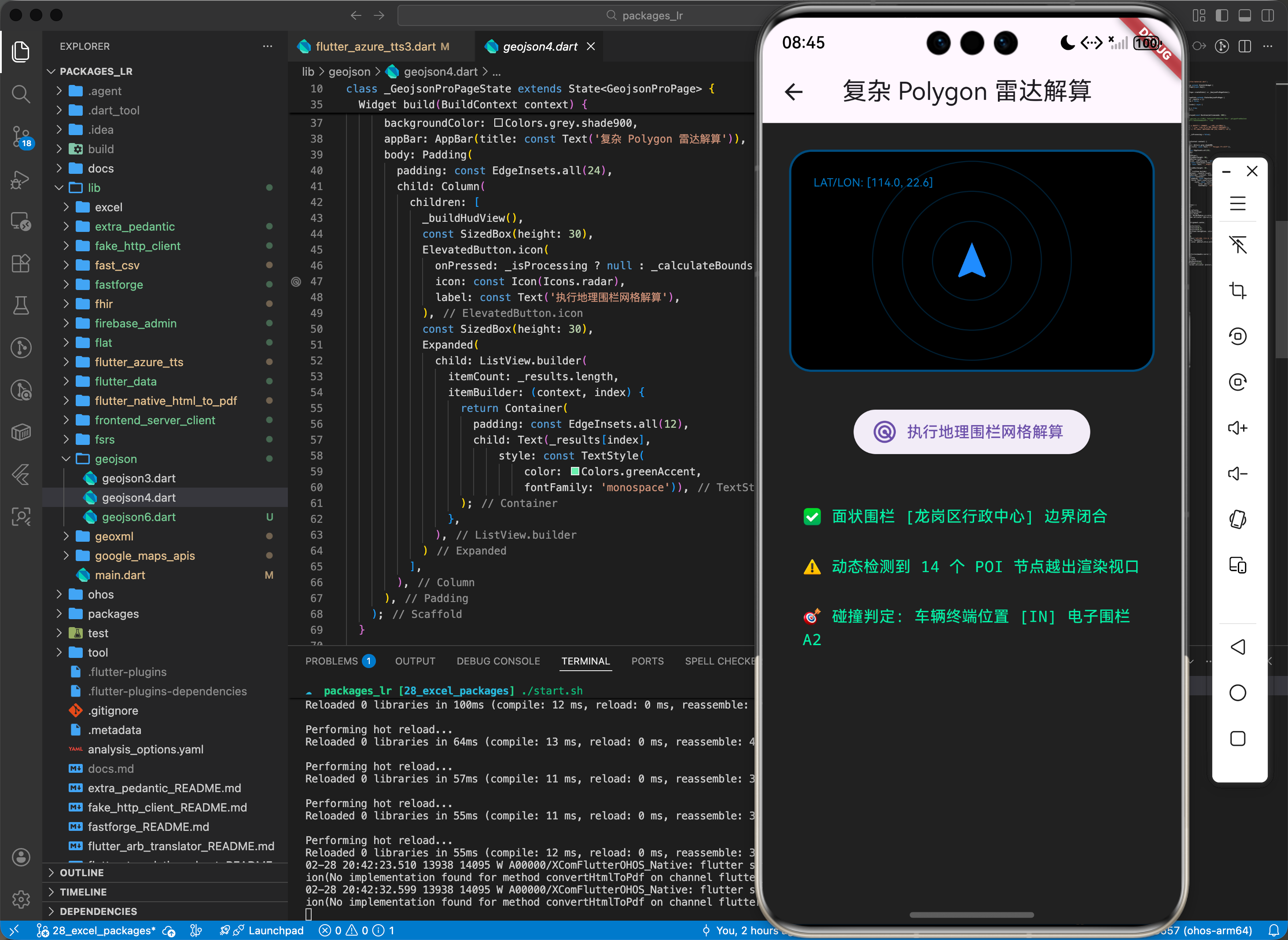Click the emulator multi-device screen icon
The width and height of the screenshot is (1288, 940).
1237,565
